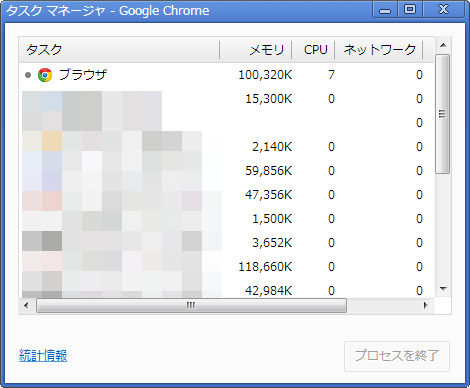Image resolution: width=470 pixels, height=388 pixels.
Task: Select the row with 59,856K memory
Action: pyautogui.click(x=226, y=171)
